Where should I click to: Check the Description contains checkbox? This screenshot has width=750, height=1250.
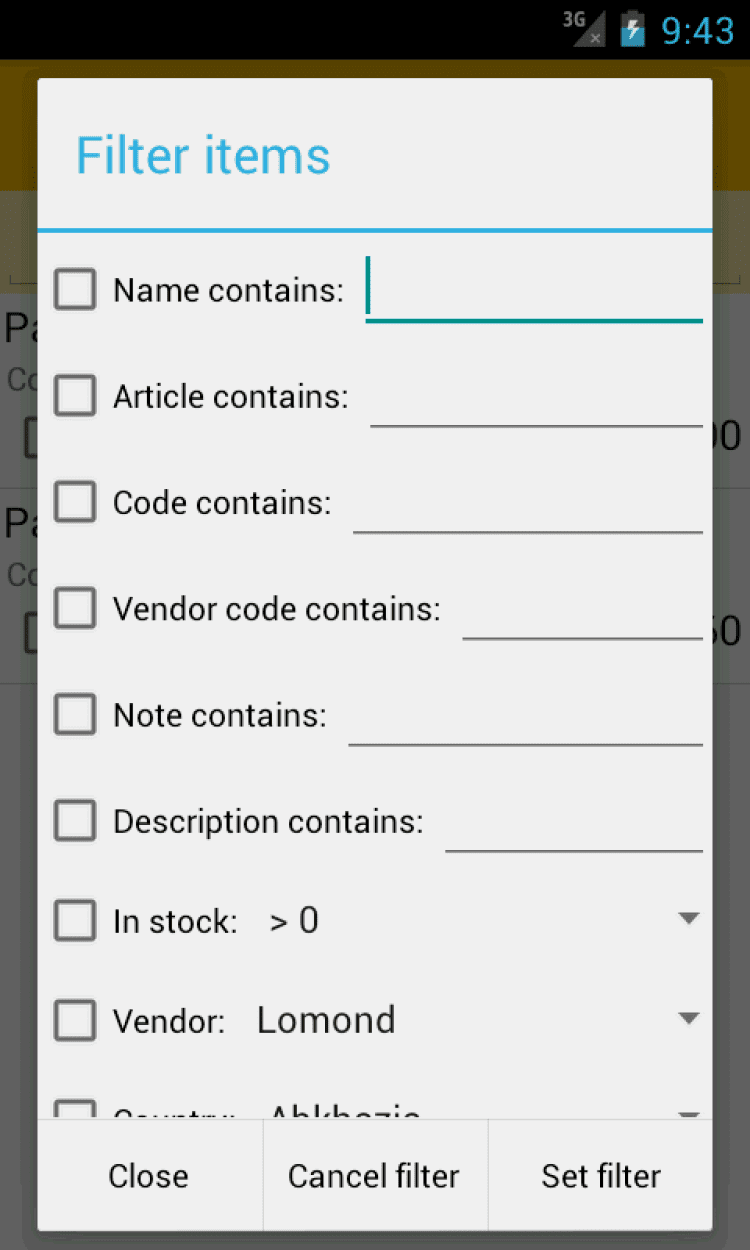pos(75,821)
